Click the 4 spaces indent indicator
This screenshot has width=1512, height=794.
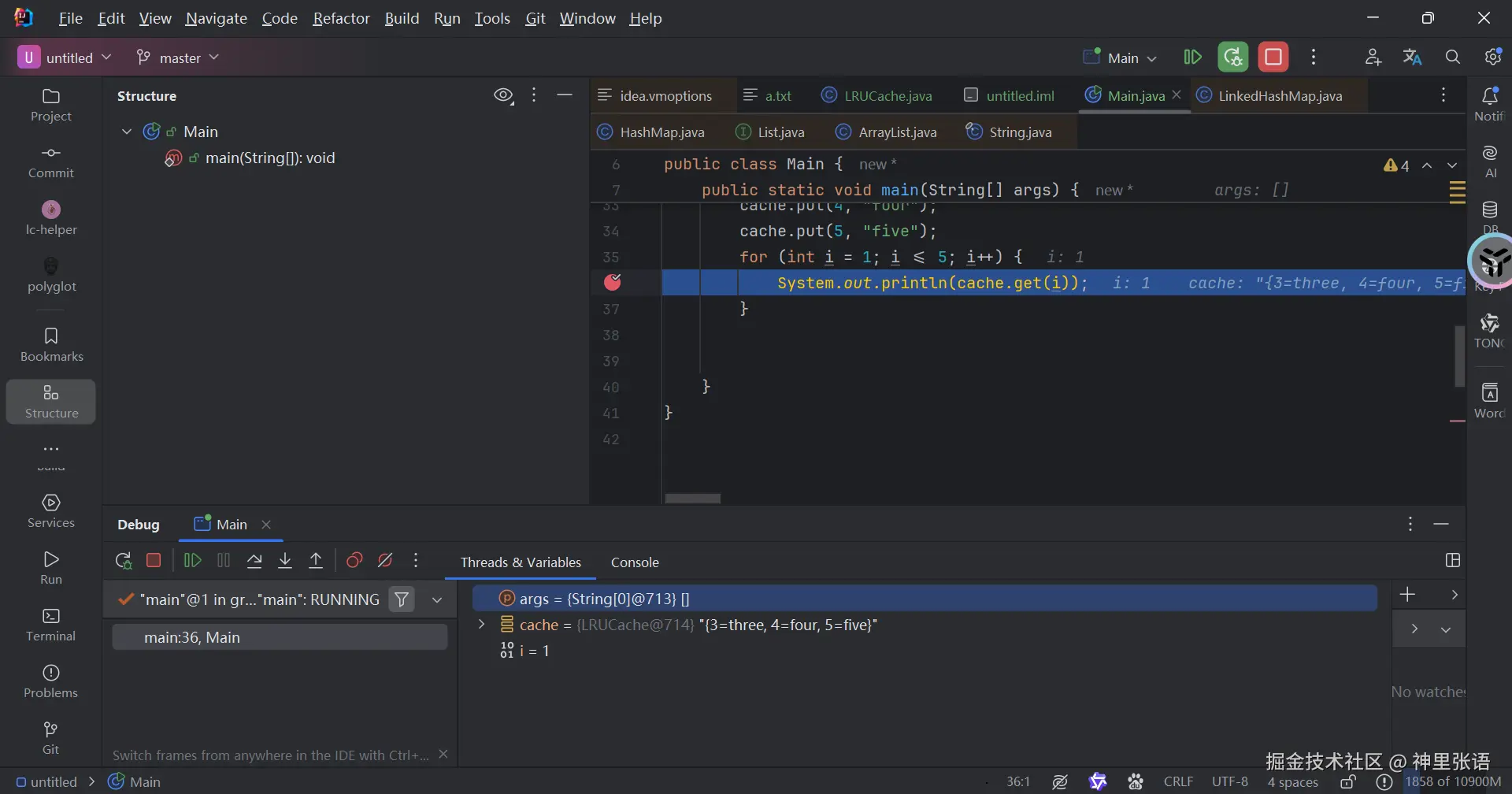click(1292, 782)
